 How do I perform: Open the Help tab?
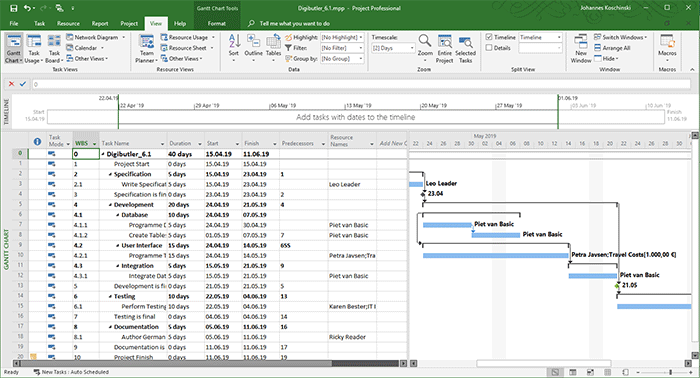click(180, 23)
